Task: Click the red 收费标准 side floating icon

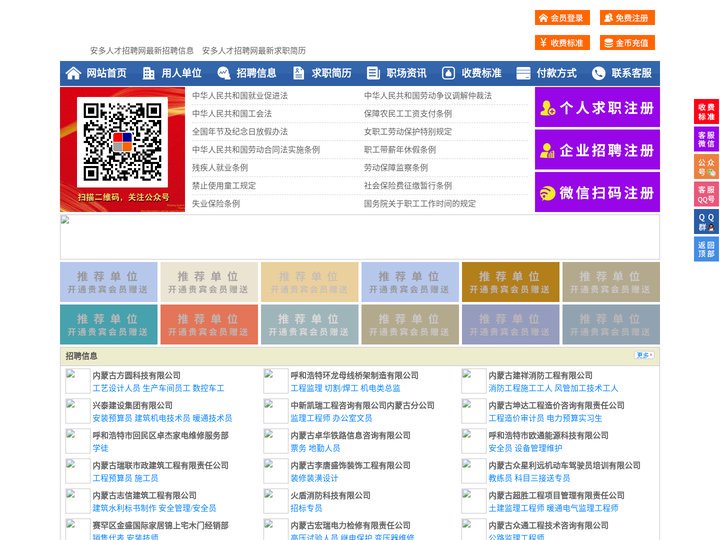Action: (706, 112)
